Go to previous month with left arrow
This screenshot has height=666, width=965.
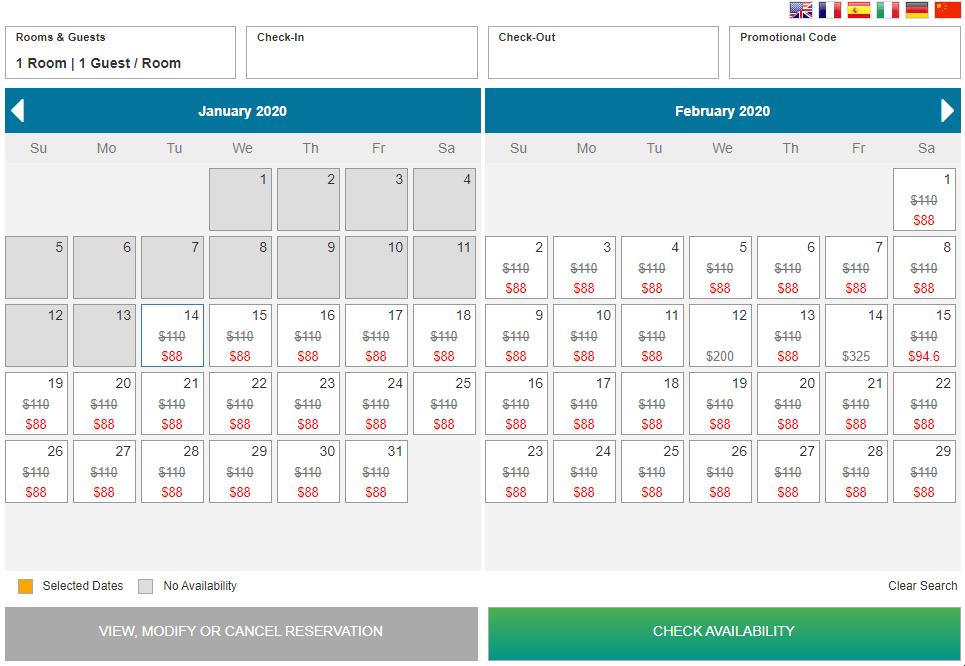(17, 111)
